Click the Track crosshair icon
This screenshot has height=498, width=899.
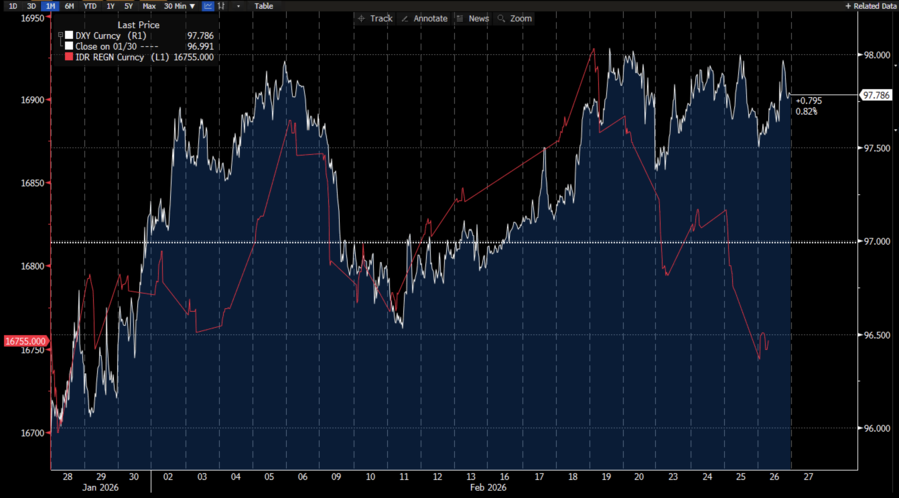tap(362, 19)
